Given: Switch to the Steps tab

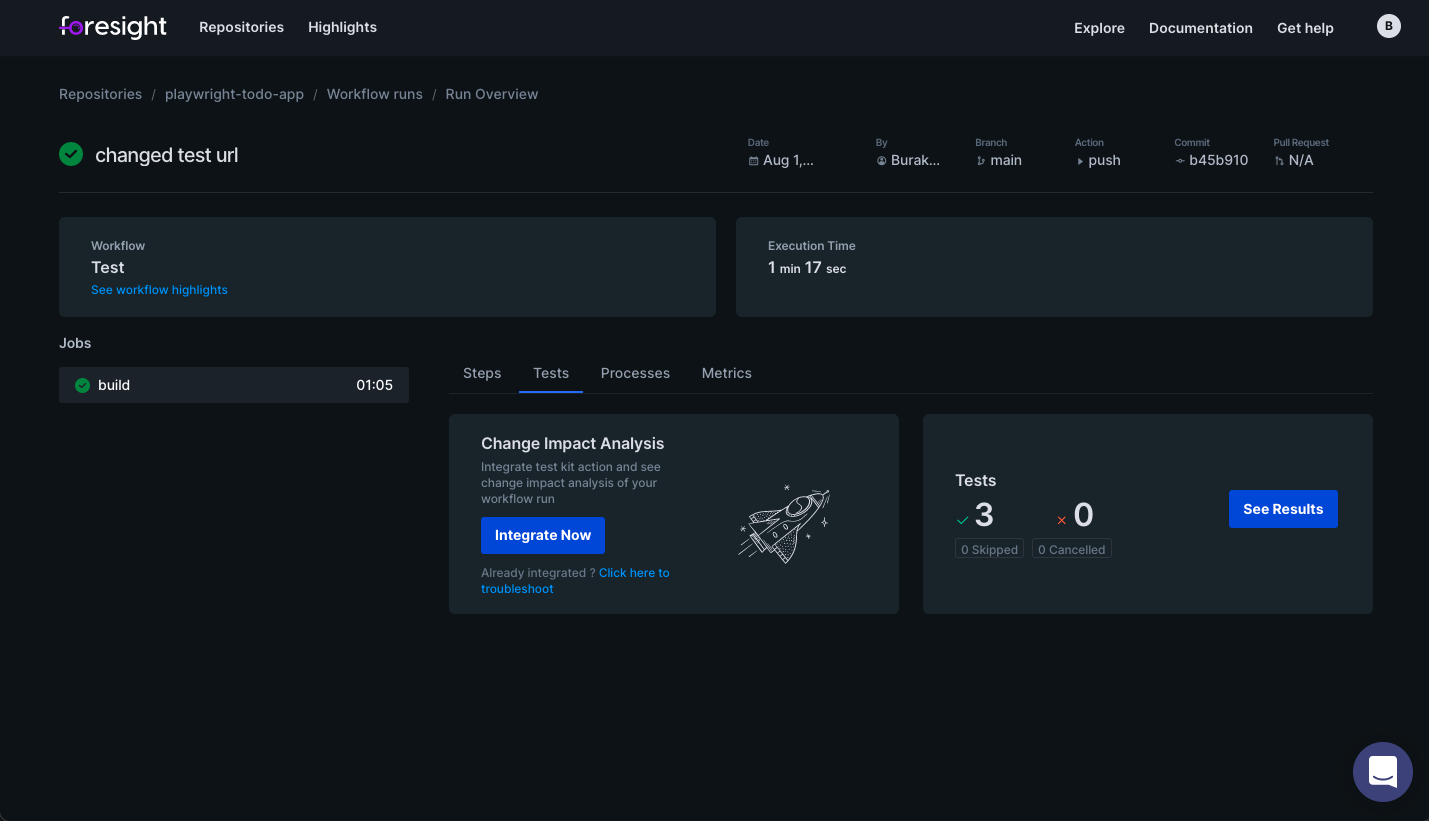Looking at the screenshot, I should [x=482, y=373].
